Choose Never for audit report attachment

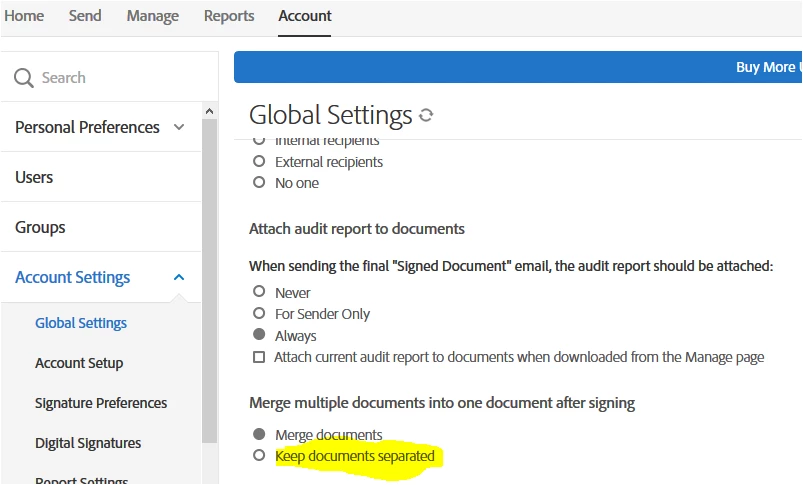pyautogui.click(x=259, y=291)
